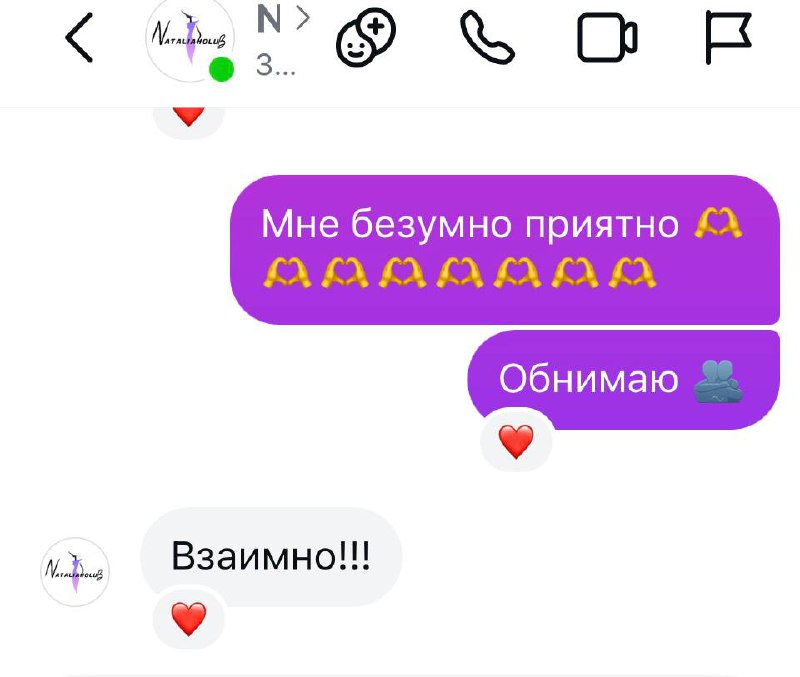Open the add sticker avatar icon
800x677 pixels.
pyautogui.click(x=366, y=37)
